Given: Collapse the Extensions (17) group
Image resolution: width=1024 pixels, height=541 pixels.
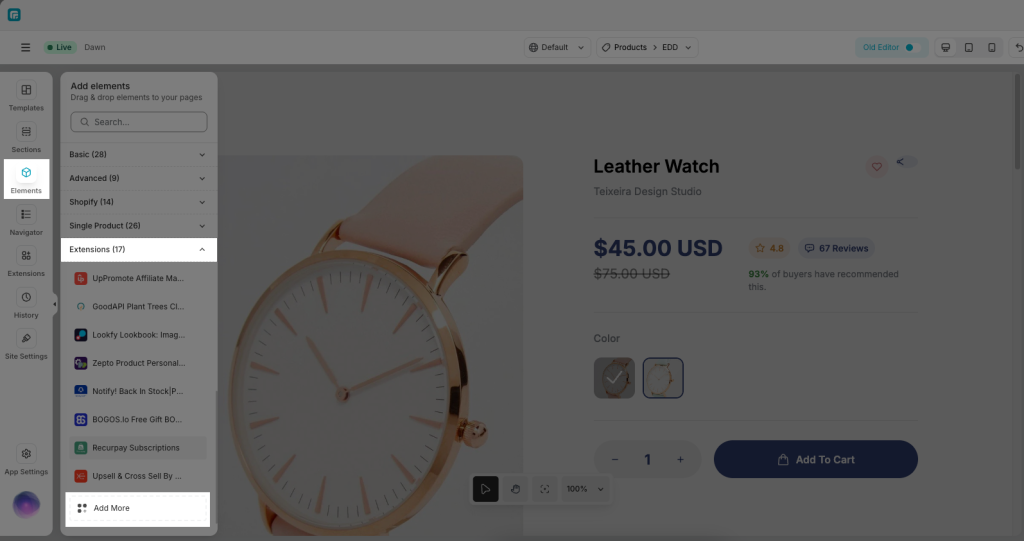Looking at the screenshot, I should [x=138, y=250].
